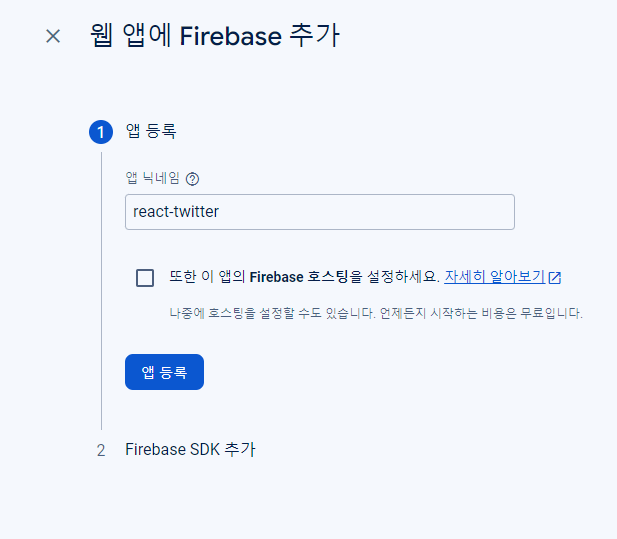Screen dimensions: 617x539
Task: Select the step 2 number indicator
Action: (x=101, y=450)
